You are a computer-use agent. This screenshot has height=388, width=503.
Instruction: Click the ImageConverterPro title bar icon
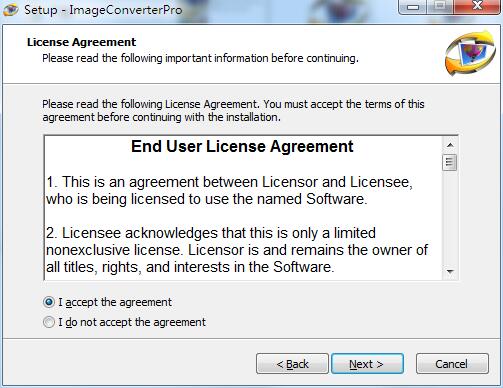11,10
